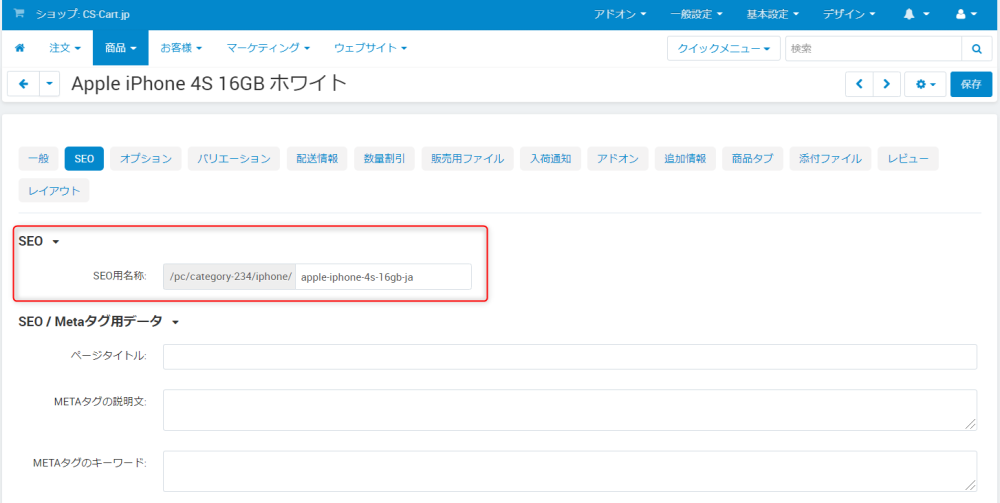This screenshot has width=1000, height=503.
Task: Click the ページタイトル input field
Action: (x=570, y=357)
